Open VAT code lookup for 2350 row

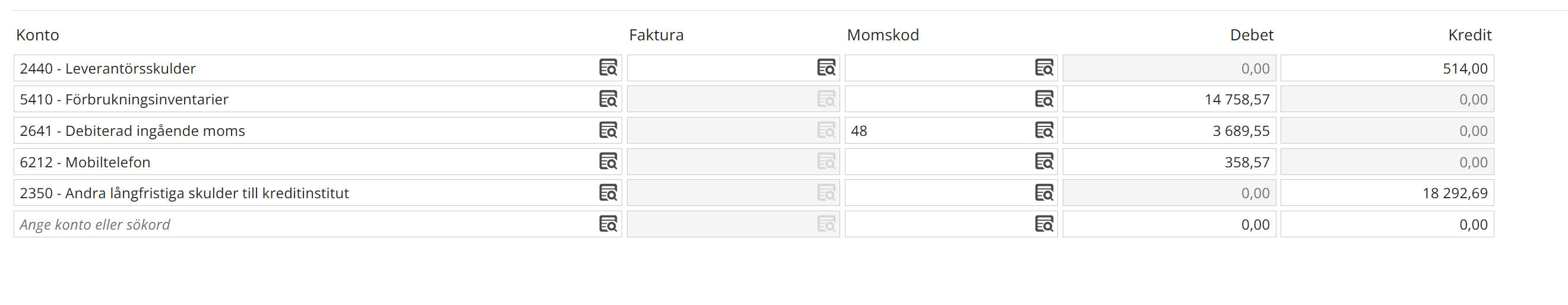point(1043,193)
